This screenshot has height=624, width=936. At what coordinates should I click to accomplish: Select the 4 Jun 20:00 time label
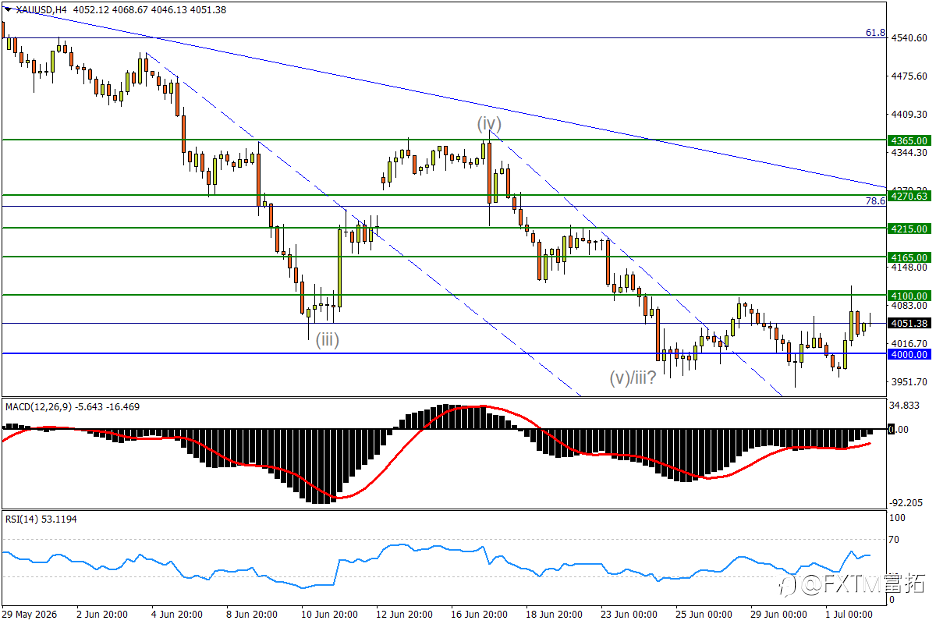(x=177, y=614)
